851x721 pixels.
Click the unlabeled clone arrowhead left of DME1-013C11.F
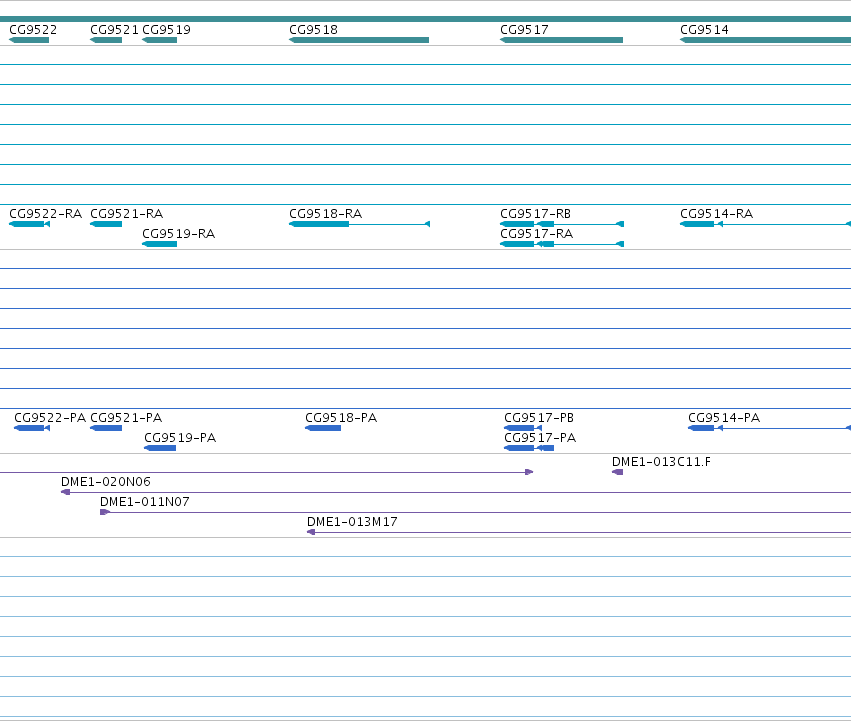pyautogui.click(x=529, y=472)
